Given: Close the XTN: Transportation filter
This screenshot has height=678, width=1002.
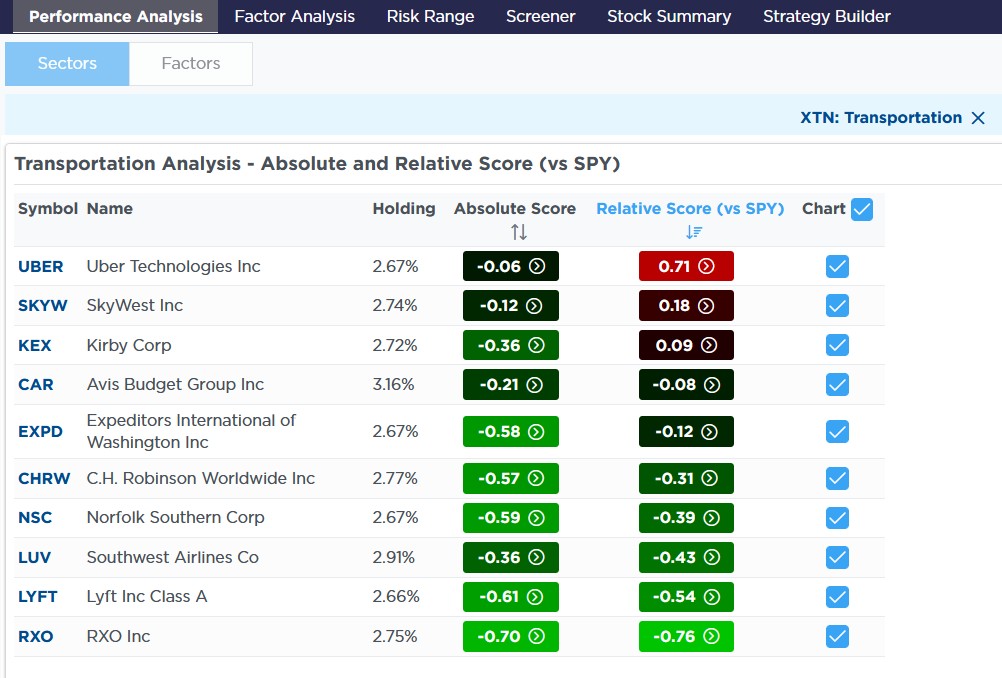Looking at the screenshot, I should point(978,118).
